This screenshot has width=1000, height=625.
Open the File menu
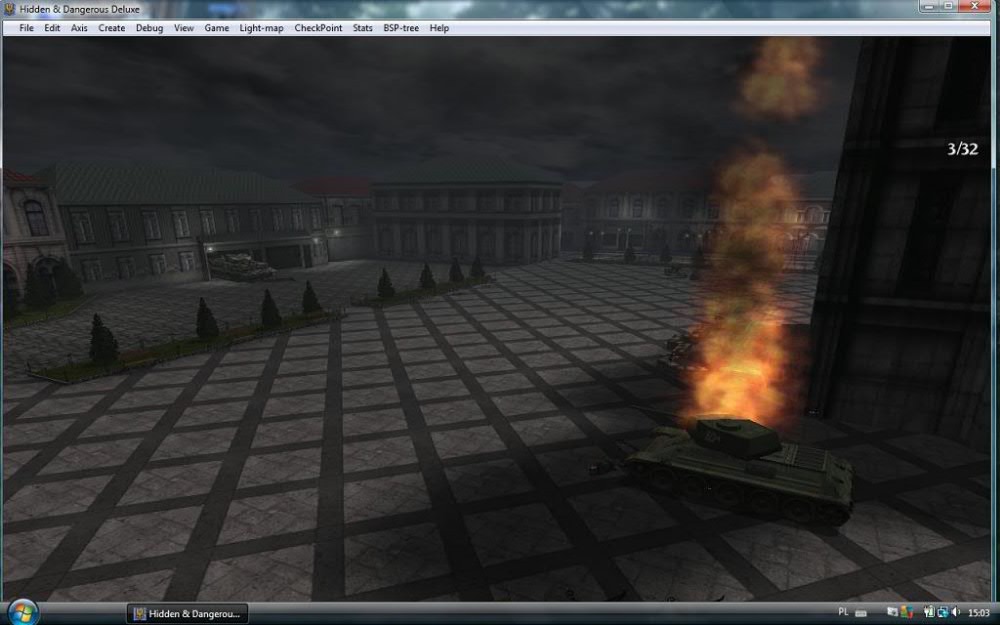tap(26, 28)
